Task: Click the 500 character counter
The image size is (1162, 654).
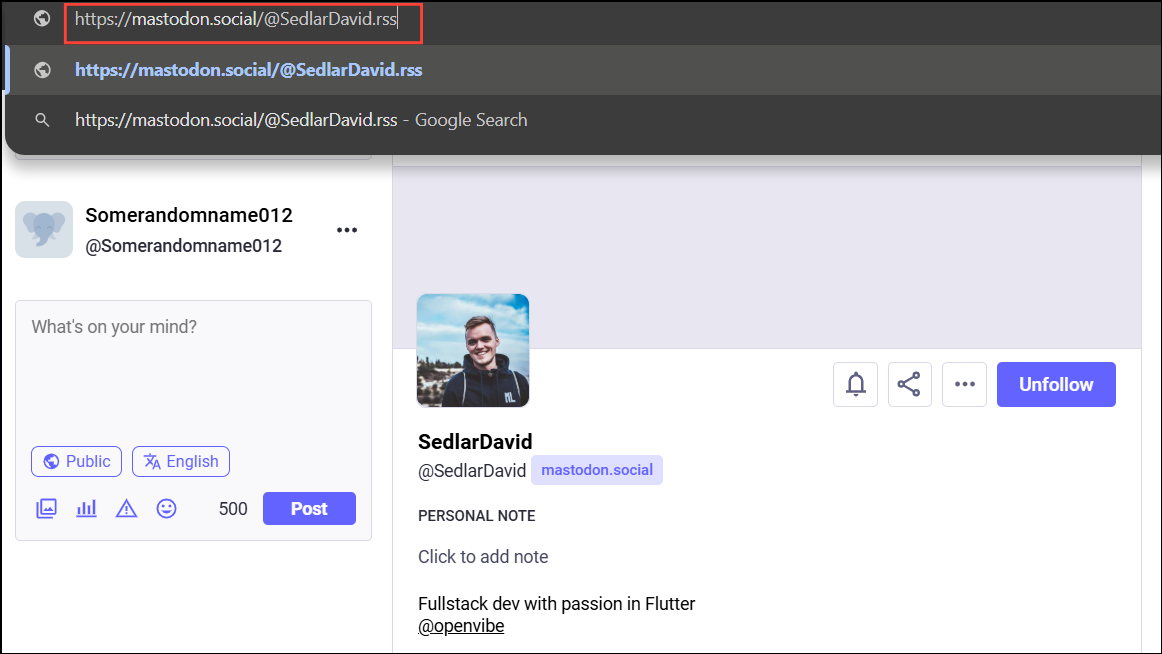Action: click(x=233, y=509)
